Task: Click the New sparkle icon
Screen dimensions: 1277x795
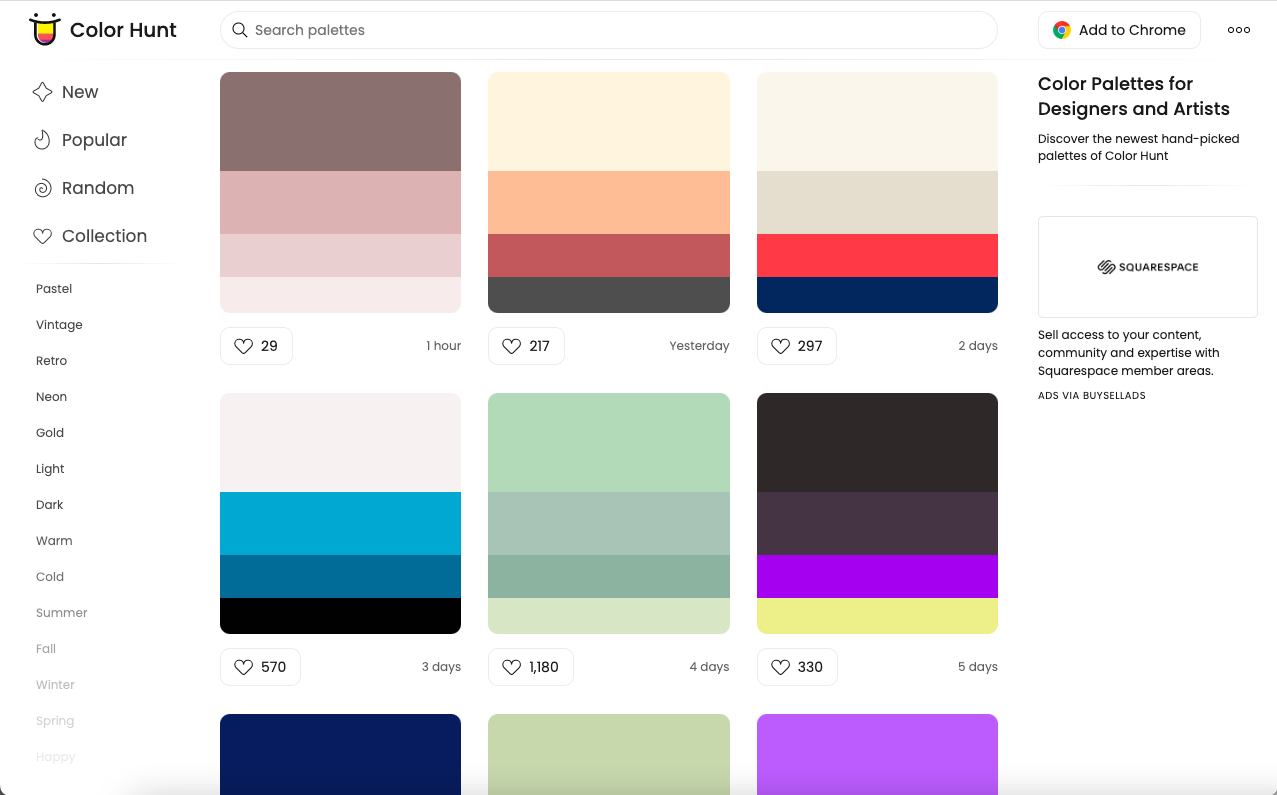Action: [42, 92]
